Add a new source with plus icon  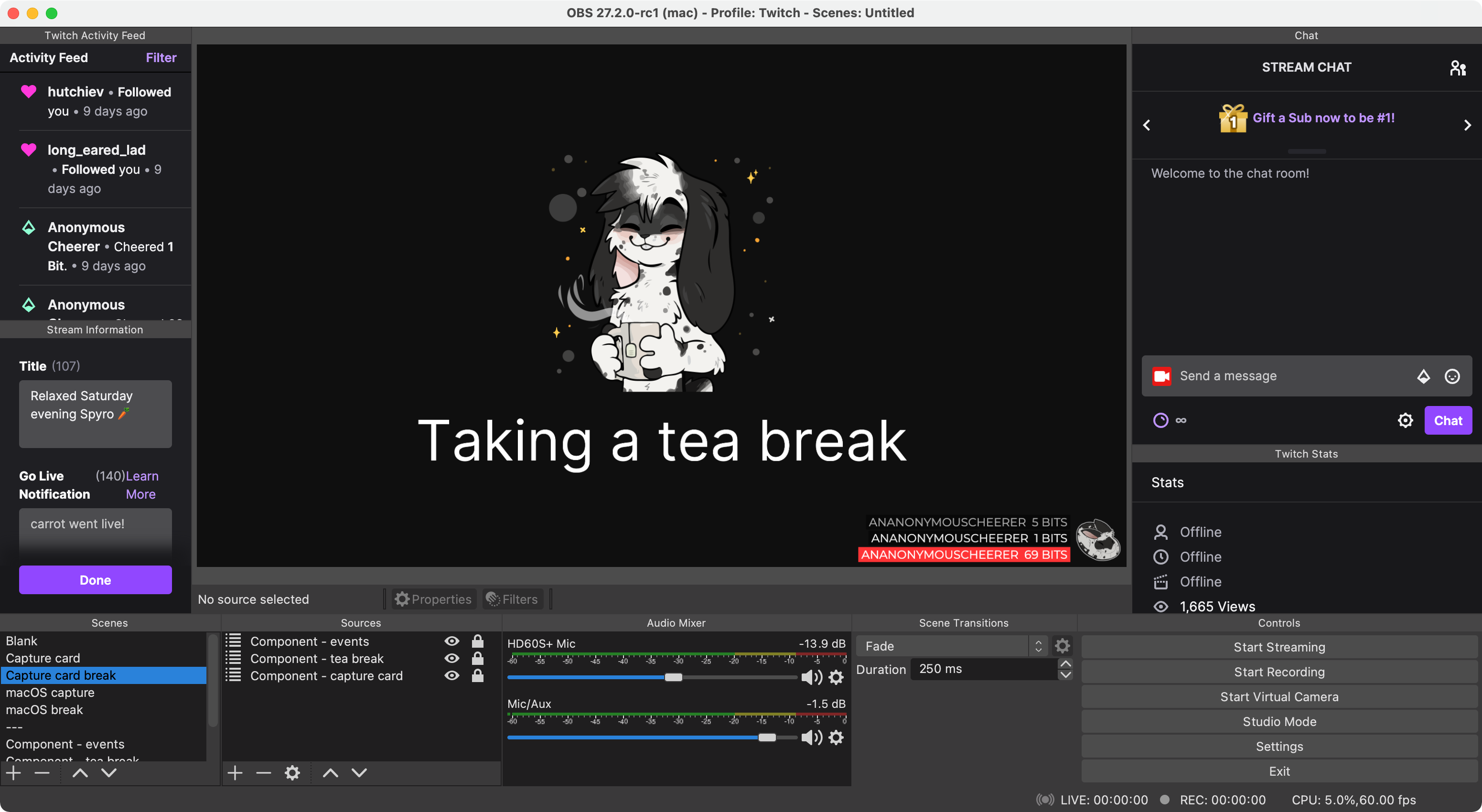pos(235,773)
